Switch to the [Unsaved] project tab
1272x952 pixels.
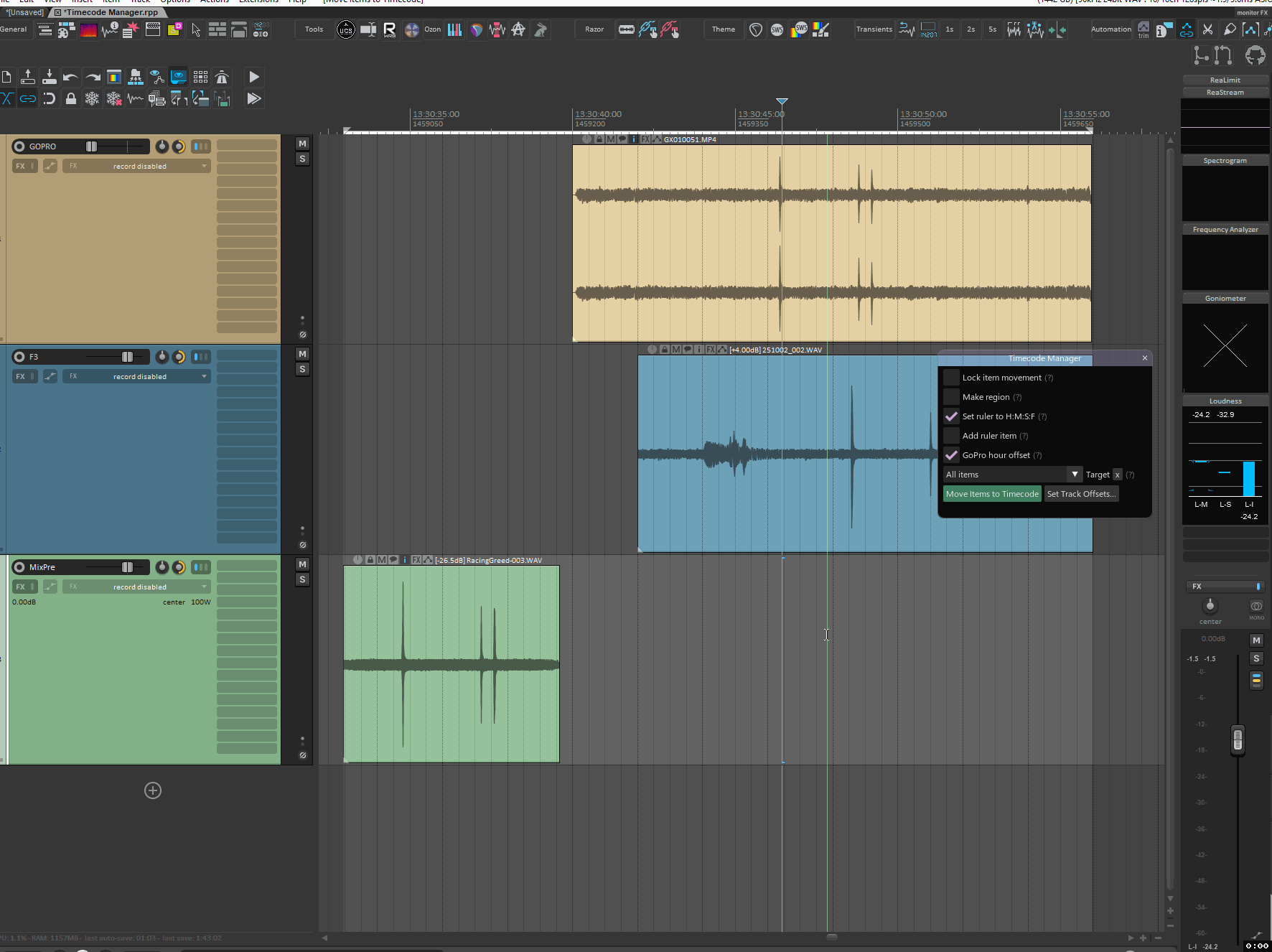[25, 12]
